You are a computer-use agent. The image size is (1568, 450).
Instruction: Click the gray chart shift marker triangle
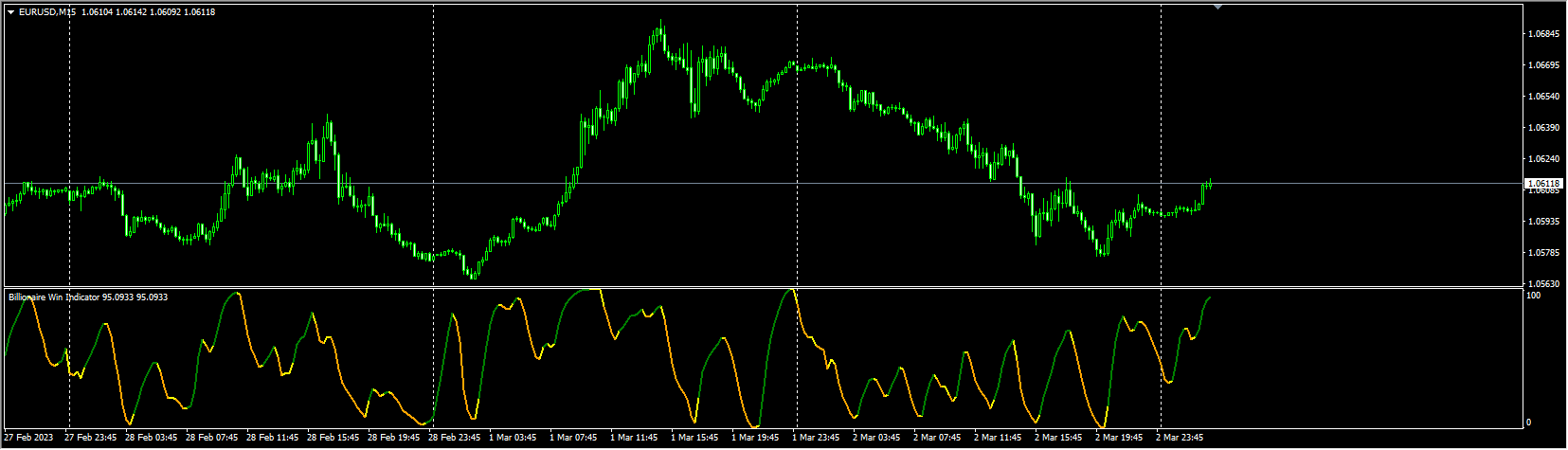[x=1217, y=7]
